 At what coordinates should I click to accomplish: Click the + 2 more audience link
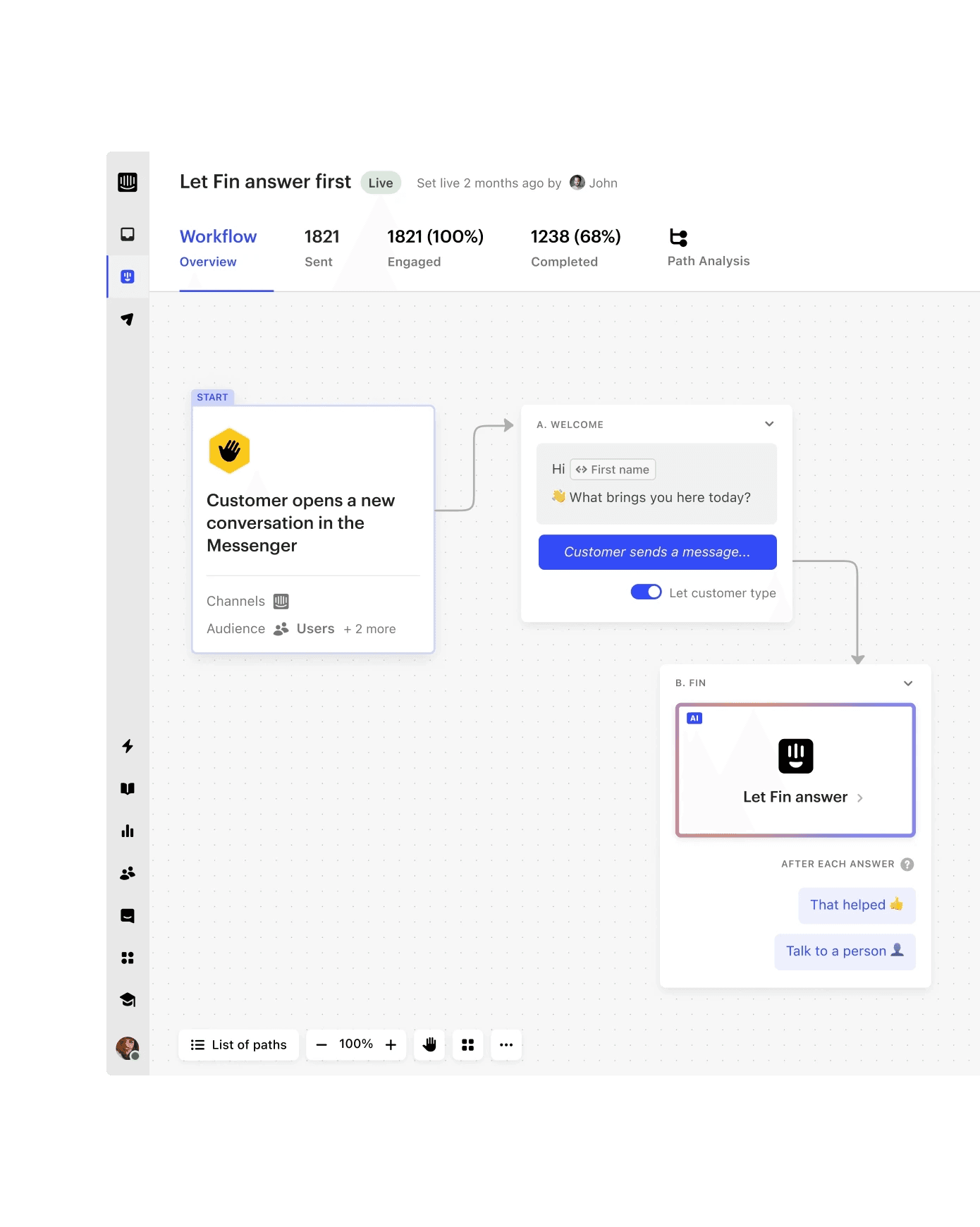pos(369,629)
